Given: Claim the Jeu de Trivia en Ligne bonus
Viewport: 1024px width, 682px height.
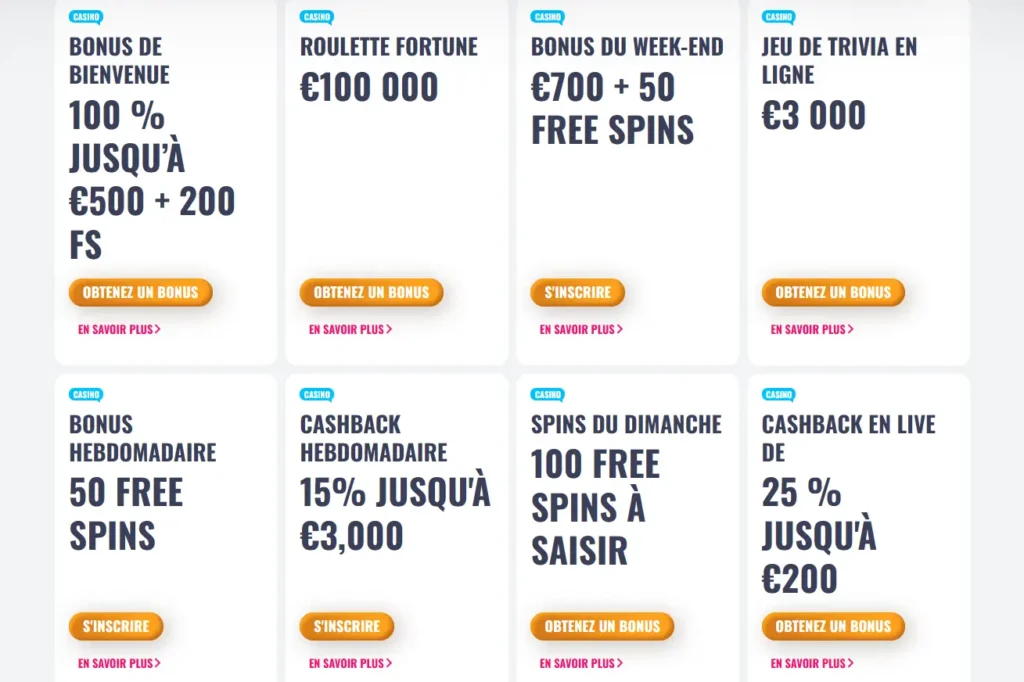Looking at the screenshot, I should 833,292.
